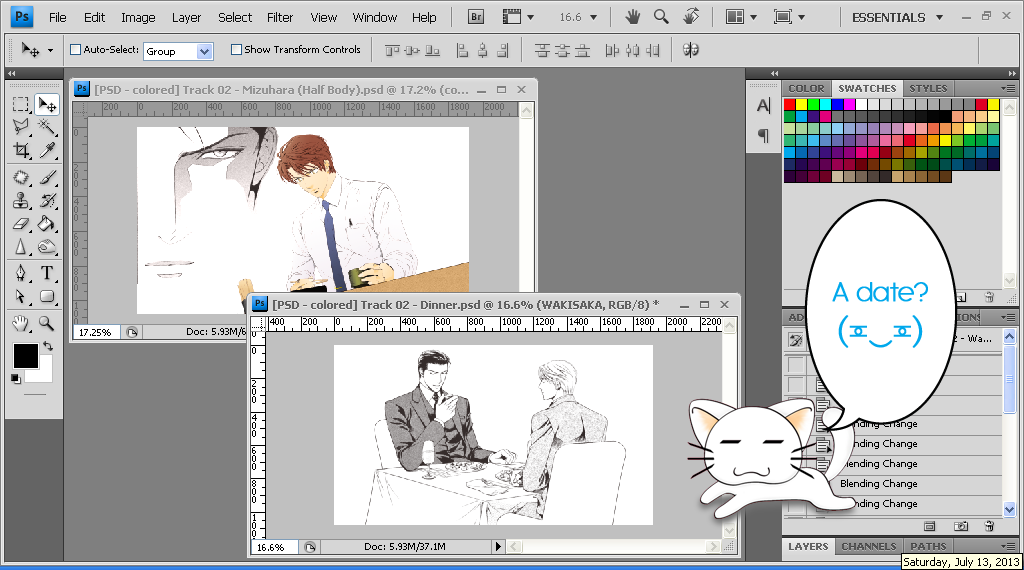Select the Horizontal Type tool
This screenshot has height=570, width=1024.
point(47,273)
